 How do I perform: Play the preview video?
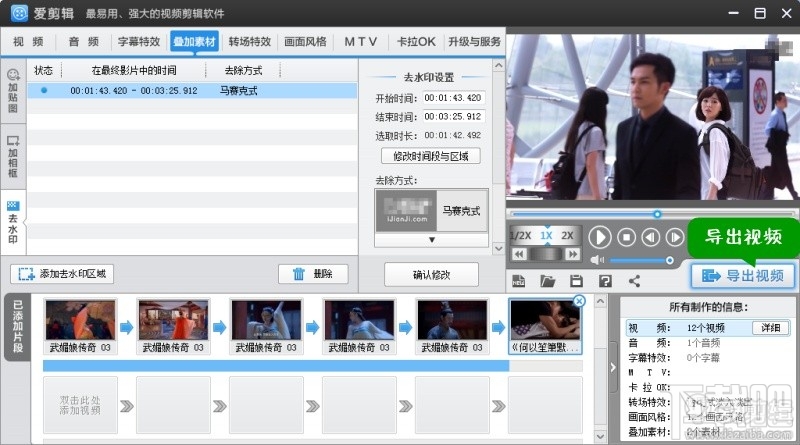pos(600,237)
